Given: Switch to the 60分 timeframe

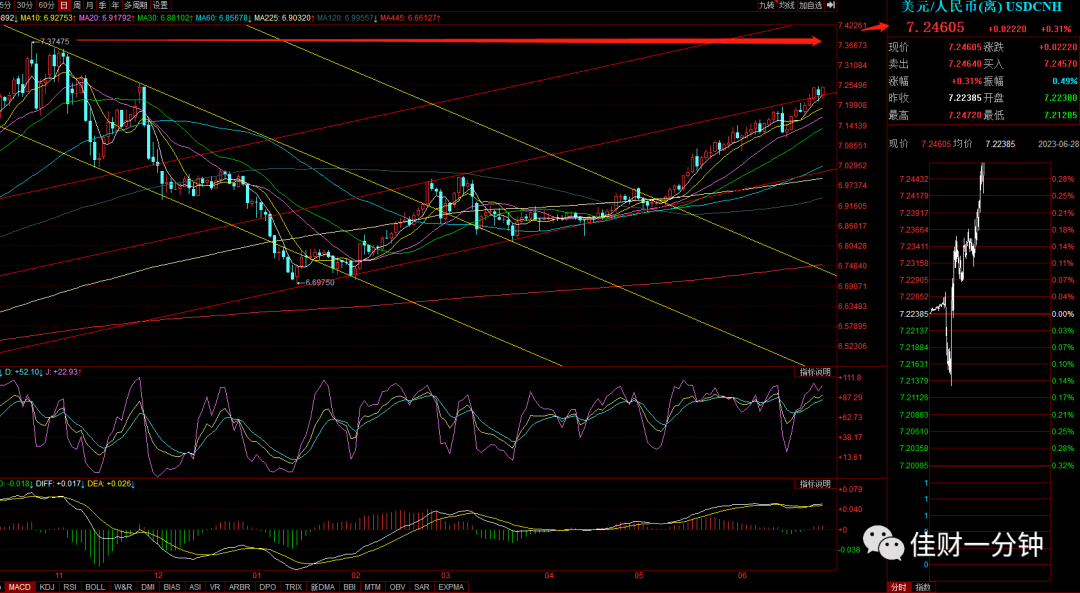Looking at the screenshot, I should [x=46, y=5].
